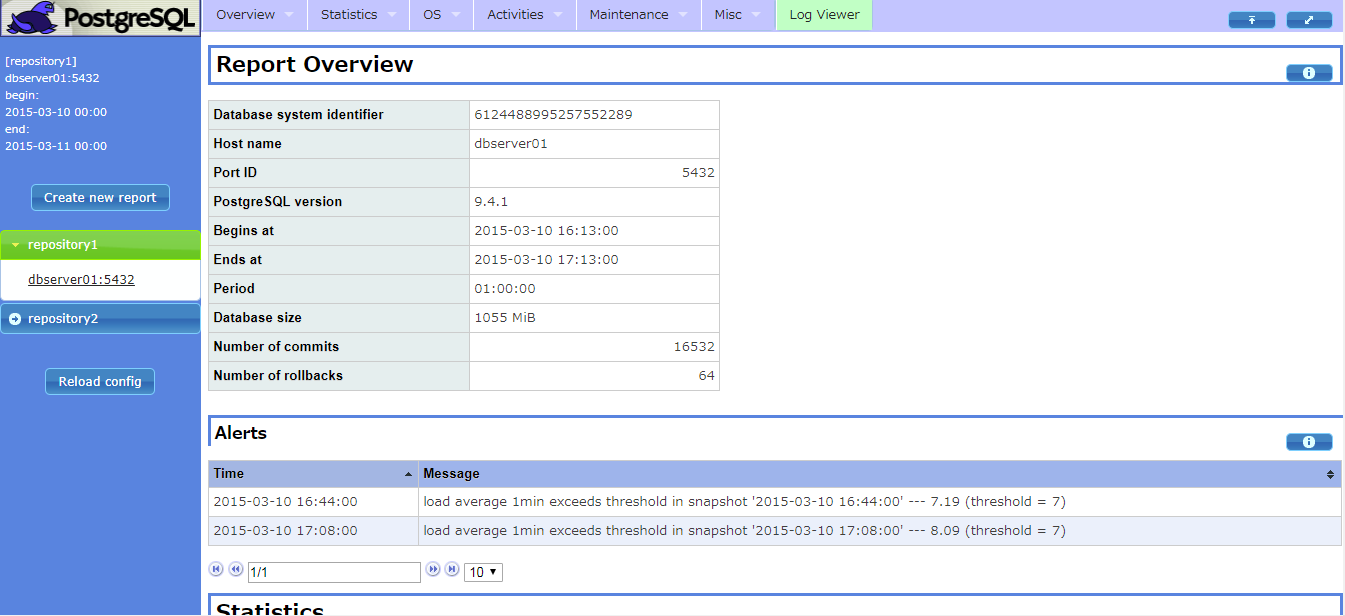Click inside the page number field
This screenshot has height=616, width=1345.
[x=335, y=571]
